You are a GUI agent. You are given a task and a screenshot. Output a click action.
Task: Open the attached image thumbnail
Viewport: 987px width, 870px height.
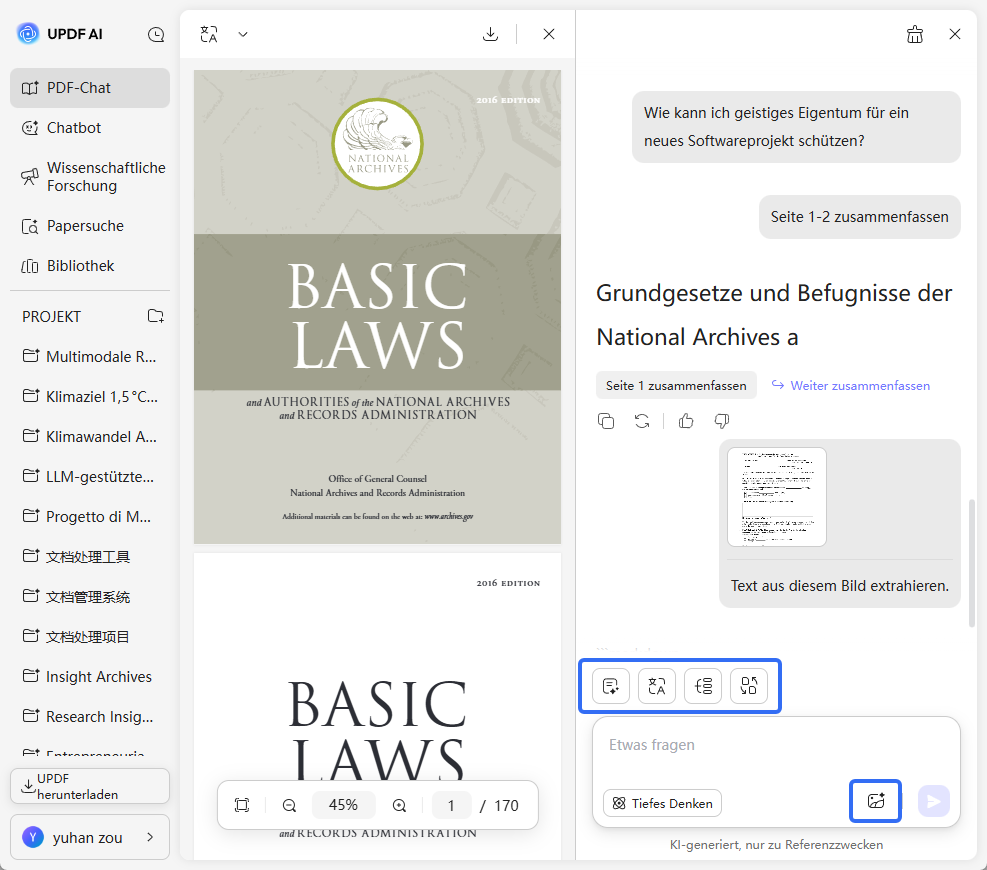[x=777, y=497]
